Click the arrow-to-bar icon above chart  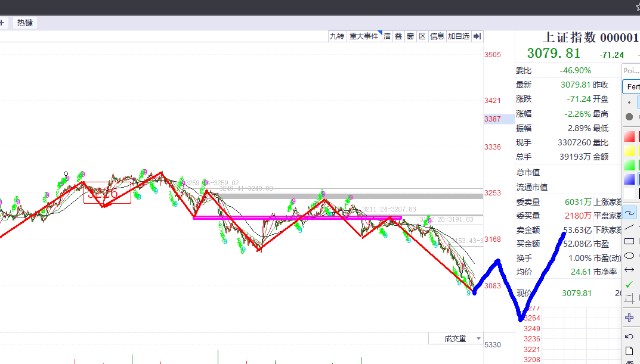click(477, 36)
